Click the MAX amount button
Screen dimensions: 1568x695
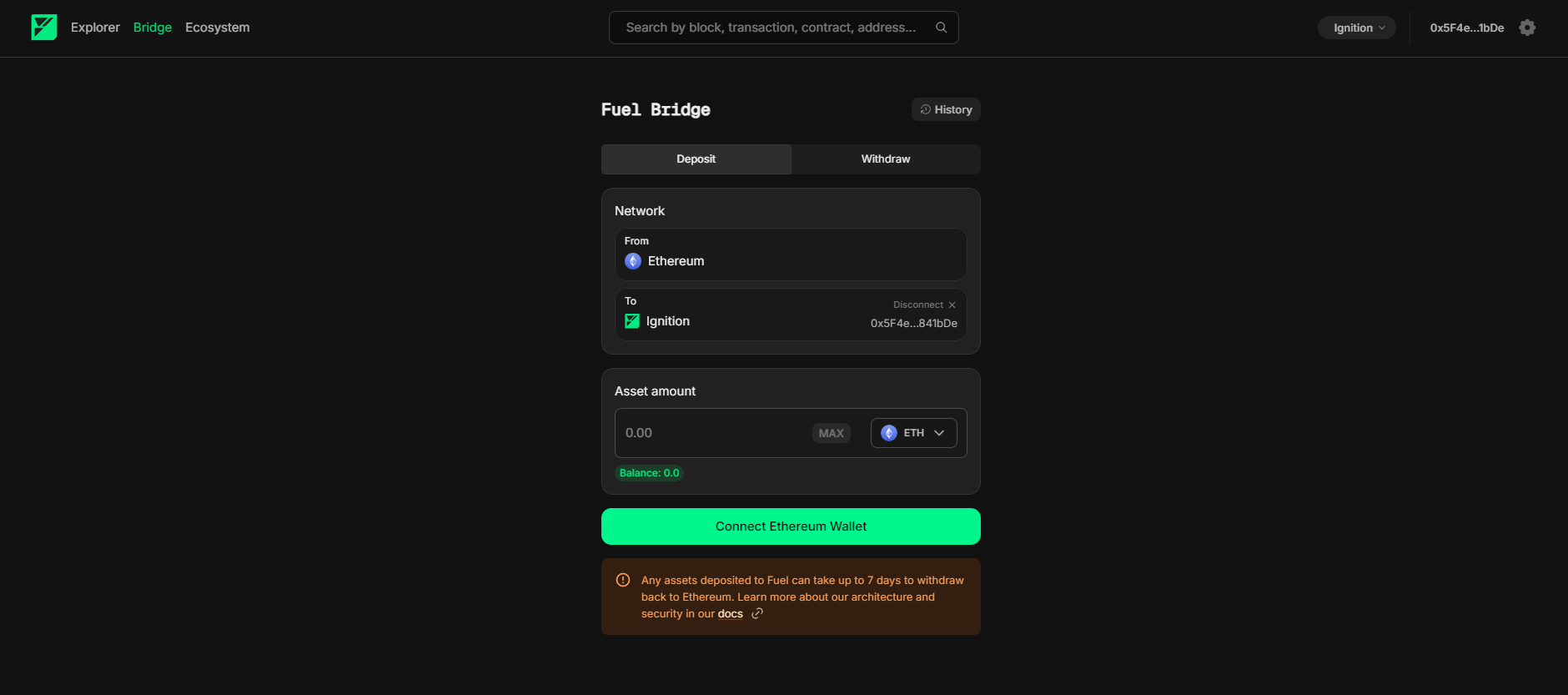[x=831, y=433]
